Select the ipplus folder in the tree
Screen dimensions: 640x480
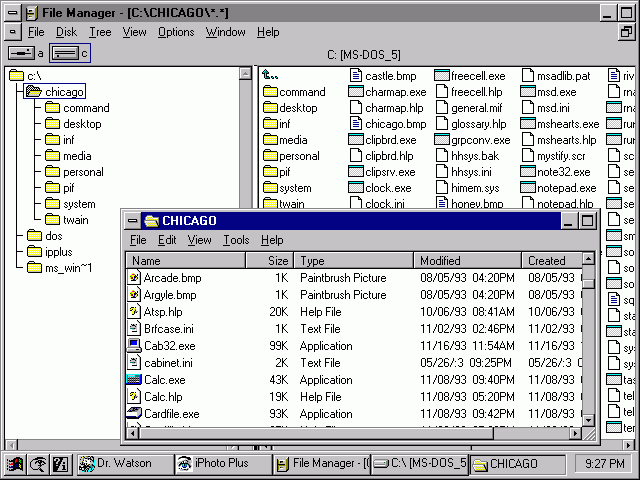(x=49, y=252)
